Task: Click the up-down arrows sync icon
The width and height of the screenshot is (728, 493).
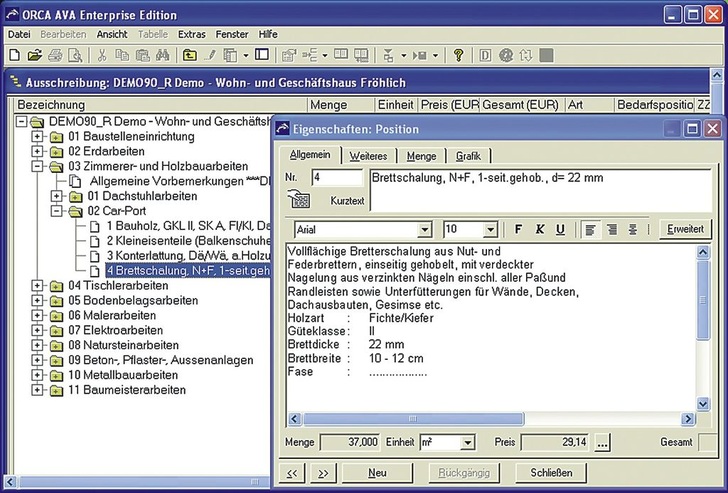Action: (526, 55)
